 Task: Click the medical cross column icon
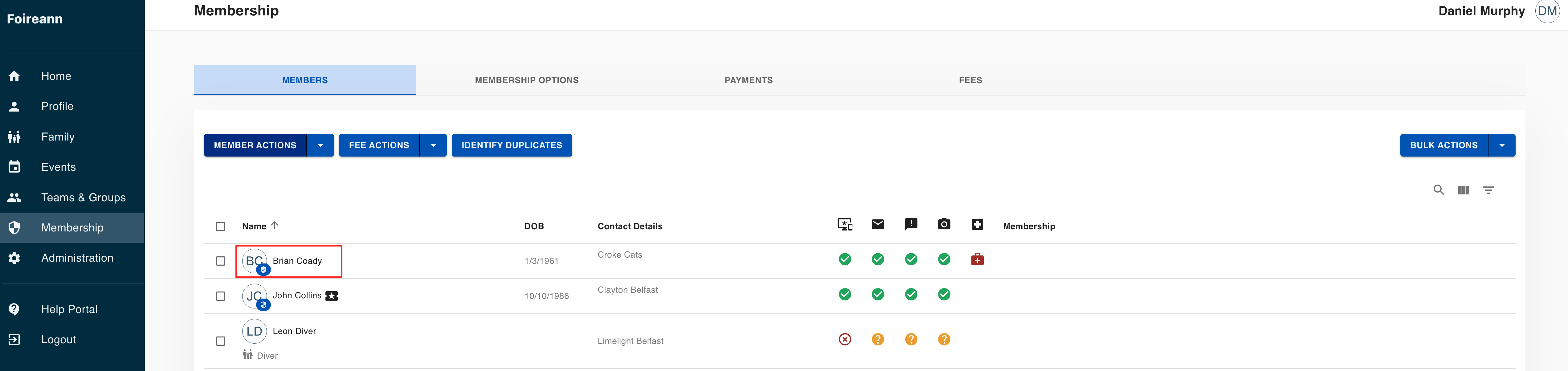pos(978,224)
